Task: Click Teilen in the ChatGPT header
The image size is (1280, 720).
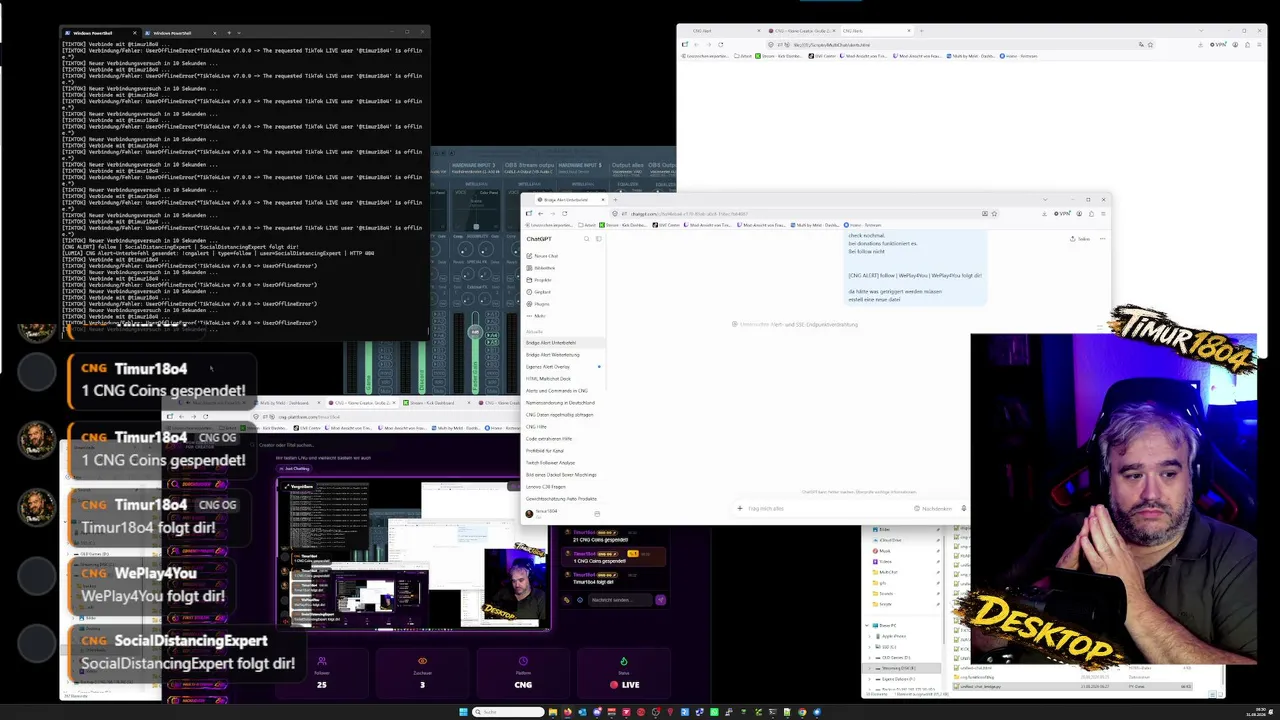Action: tap(1080, 239)
